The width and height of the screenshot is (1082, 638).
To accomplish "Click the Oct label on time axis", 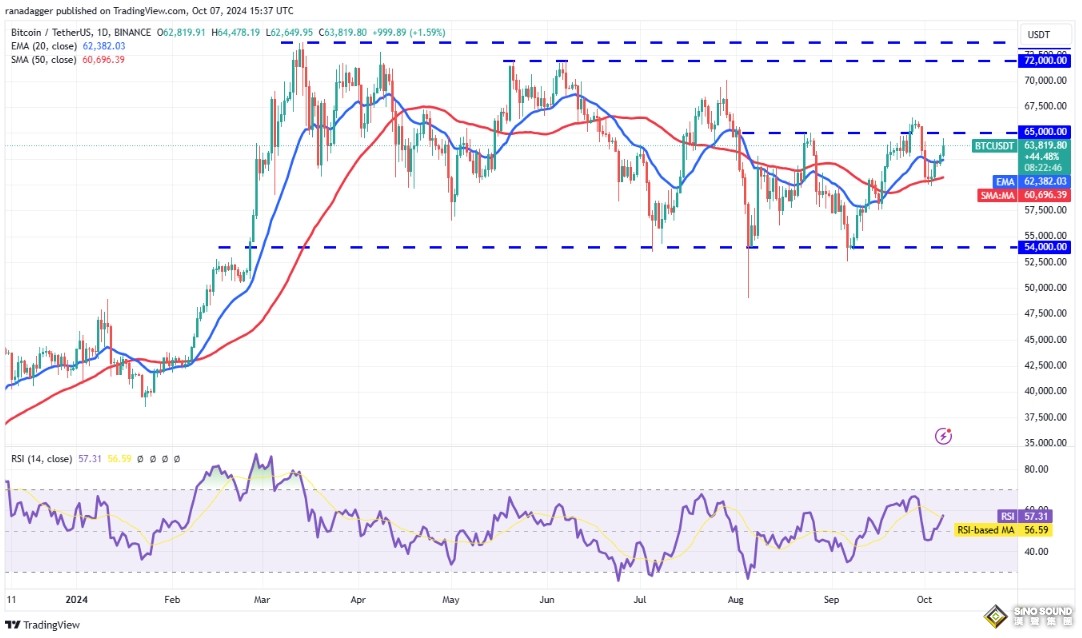I will pyautogui.click(x=923, y=600).
